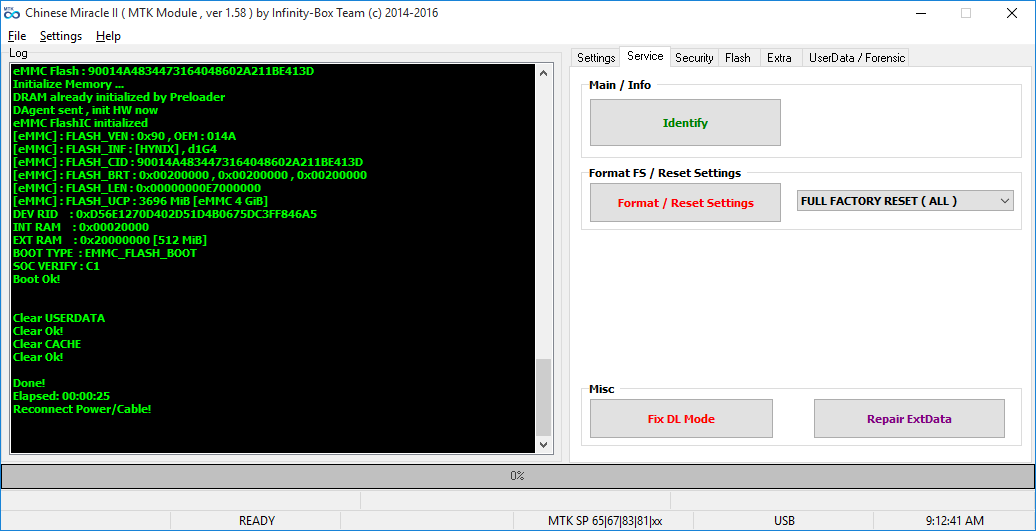
Task: Click the FLASH_INF [HYNIX] log line
Action: click(114, 149)
